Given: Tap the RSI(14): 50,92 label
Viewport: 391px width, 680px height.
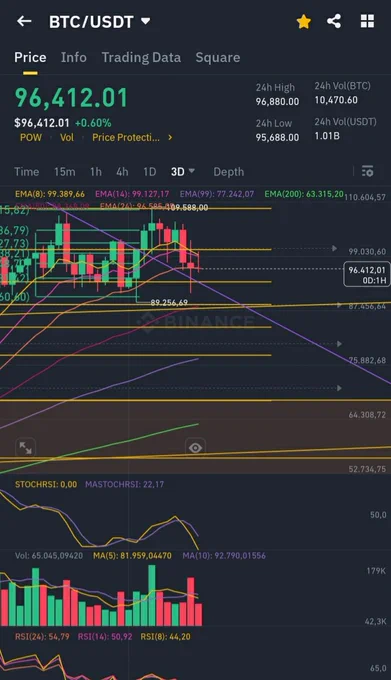Looking at the screenshot, I should [x=105, y=637].
